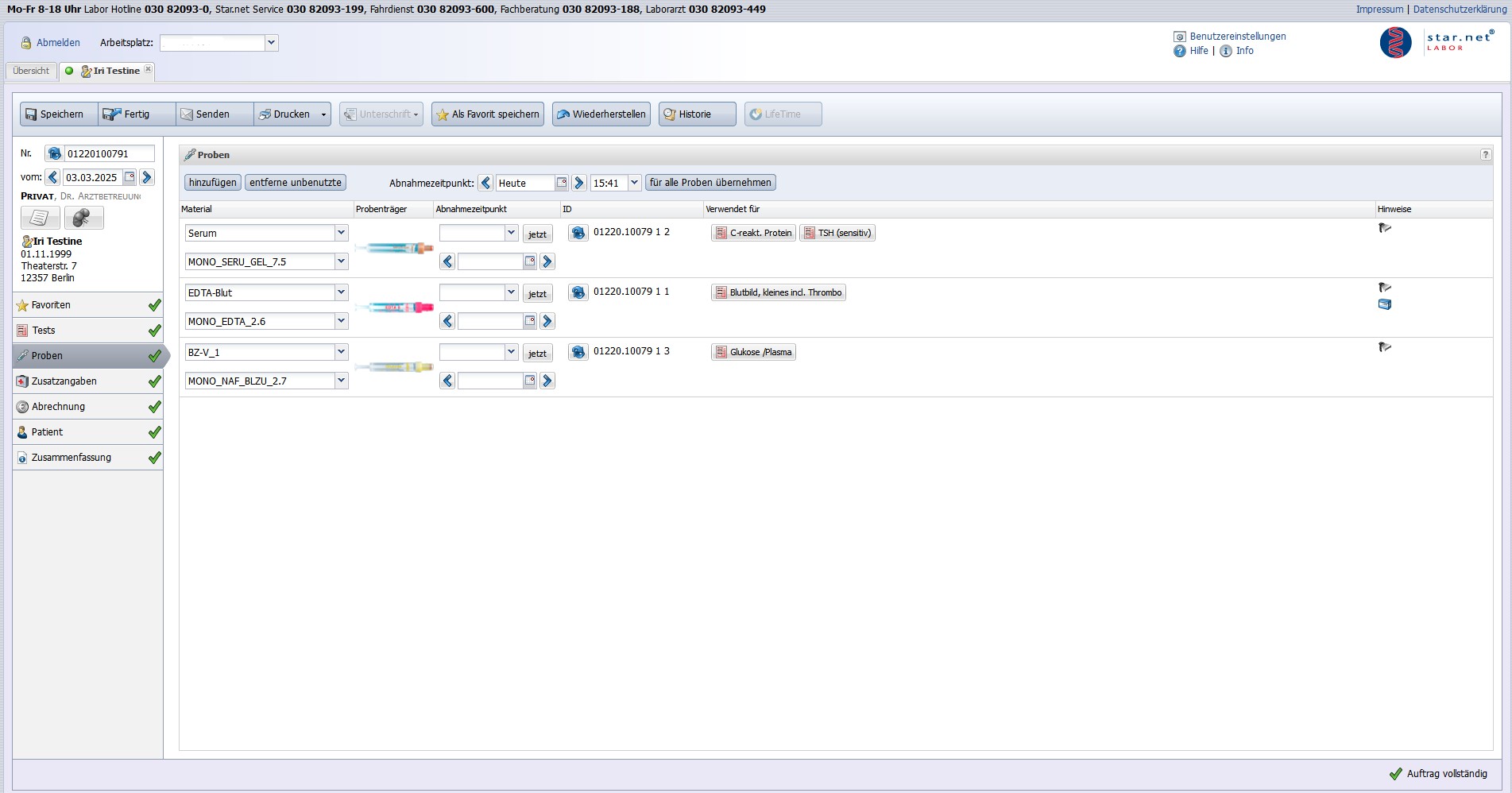Expand the Serum material dropdown
The height and width of the screenshot is (793, 1512).
coord(341,233)
